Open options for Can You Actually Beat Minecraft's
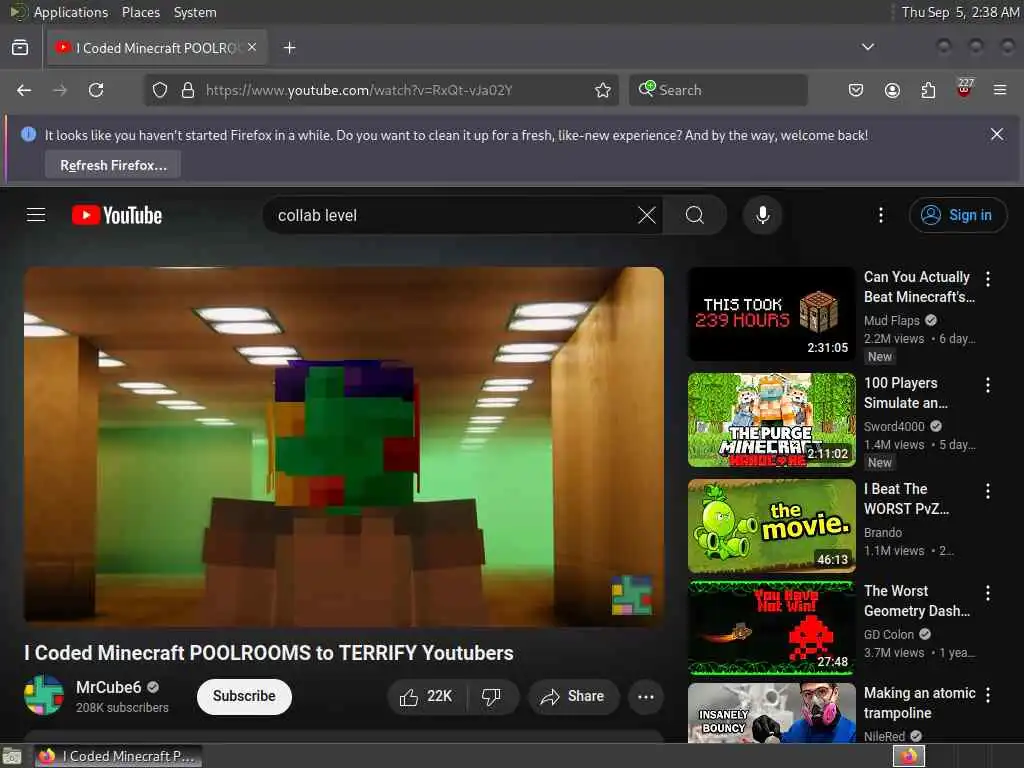 coord(987,279)
